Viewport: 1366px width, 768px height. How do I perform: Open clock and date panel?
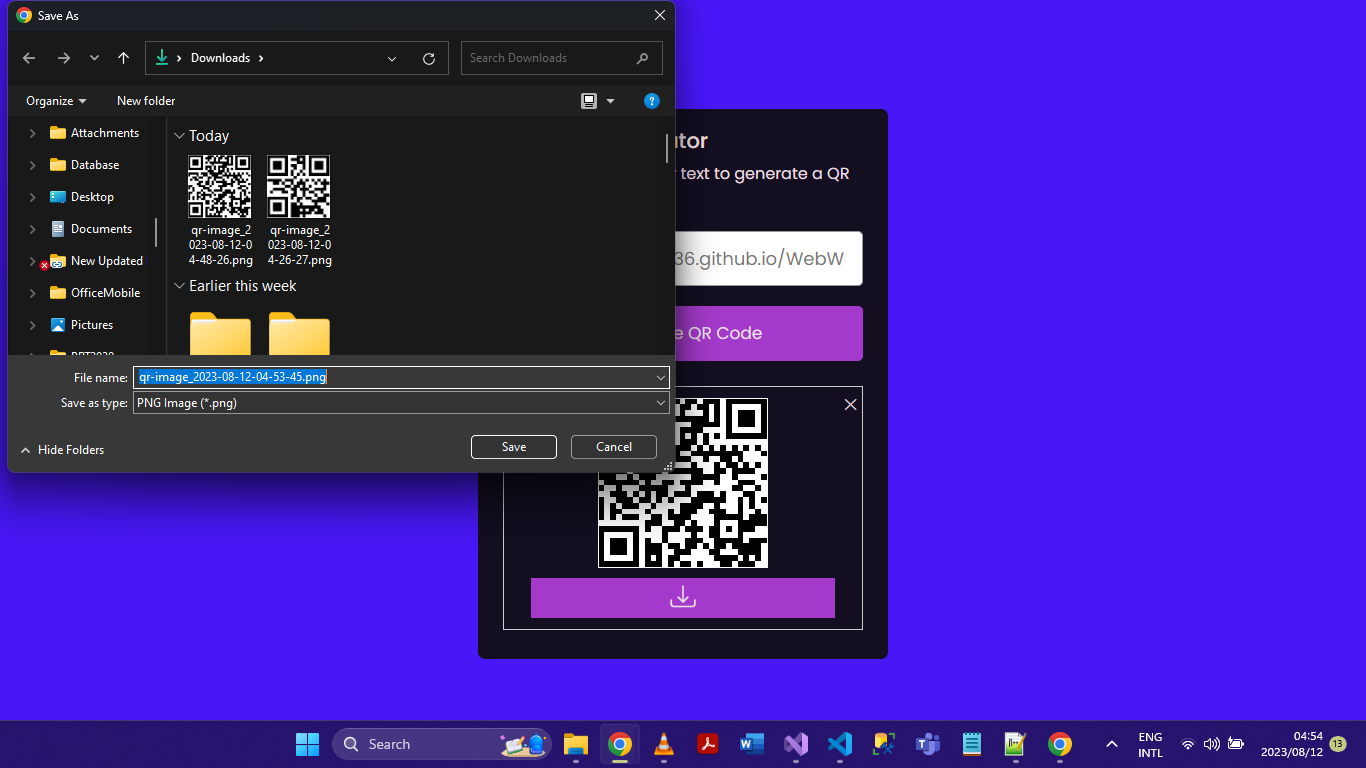(x=1291, y=744)
